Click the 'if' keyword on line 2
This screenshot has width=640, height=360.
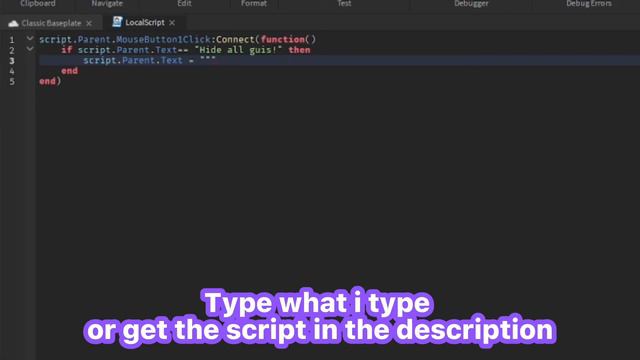point(67,50)
